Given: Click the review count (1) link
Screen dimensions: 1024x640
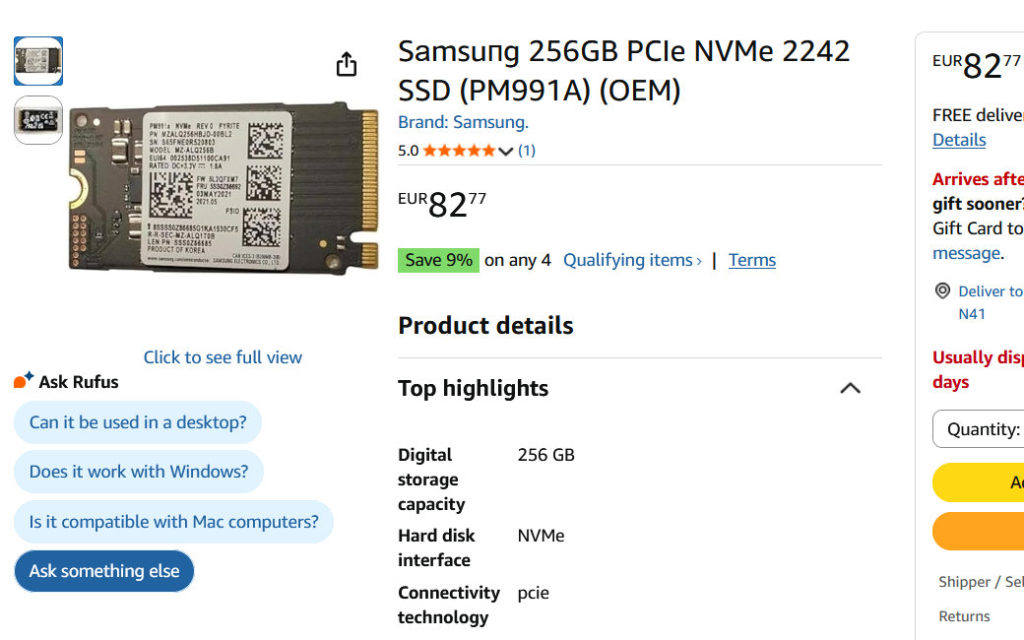Looking at the screenshot, I should point(527,151).
